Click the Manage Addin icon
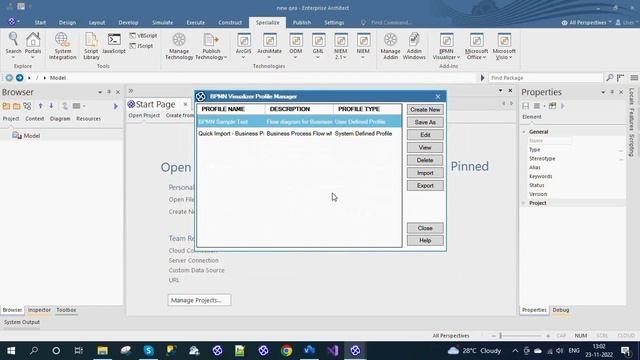This screenshot has height=360, width=640. click(390, 46)
